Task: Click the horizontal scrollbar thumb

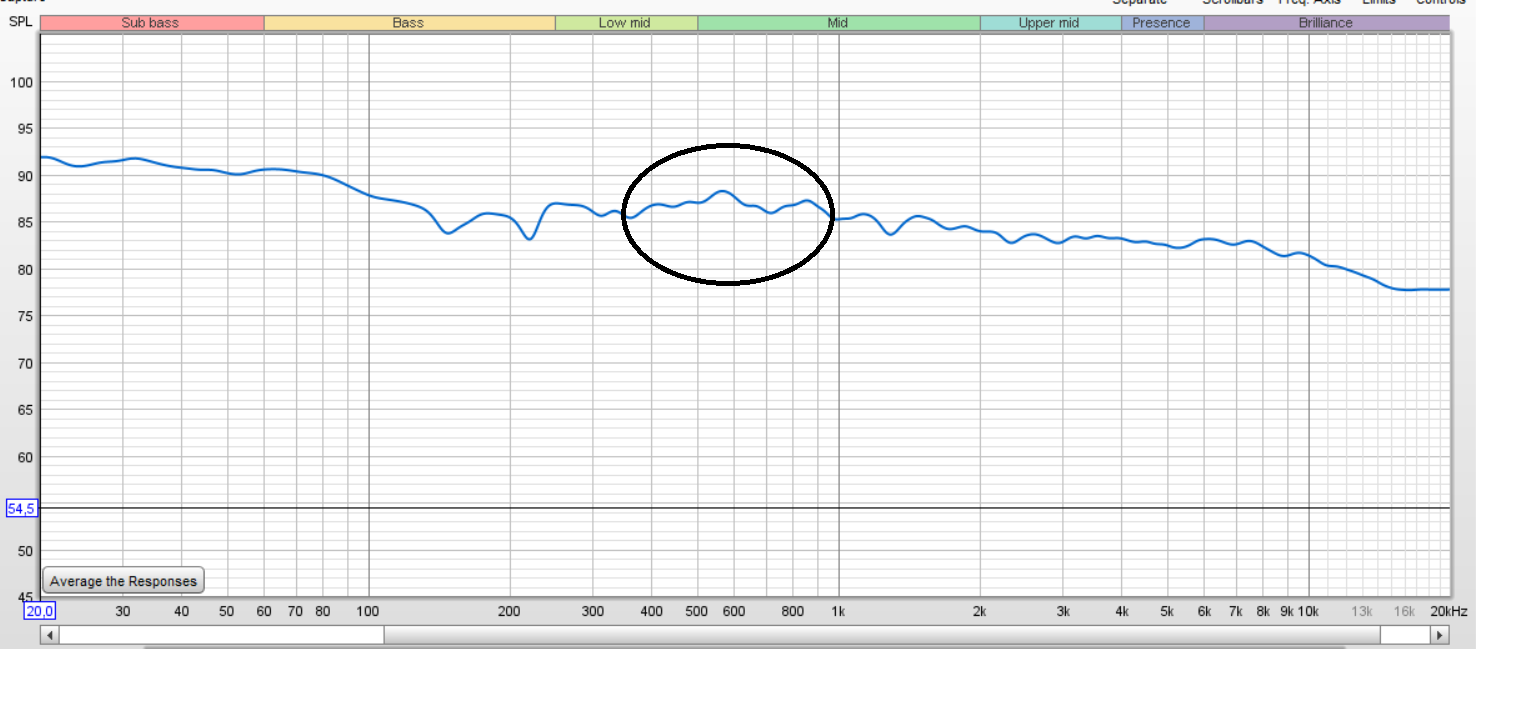Action: click(x=882, y=635)
